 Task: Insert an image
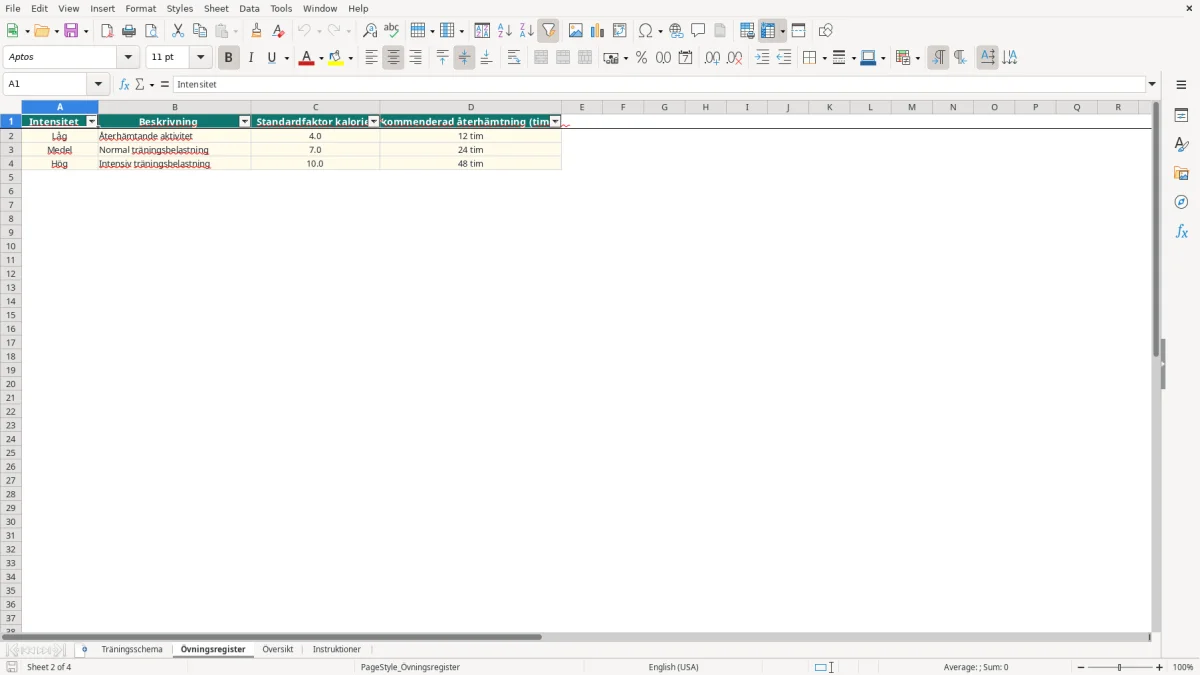576,31
